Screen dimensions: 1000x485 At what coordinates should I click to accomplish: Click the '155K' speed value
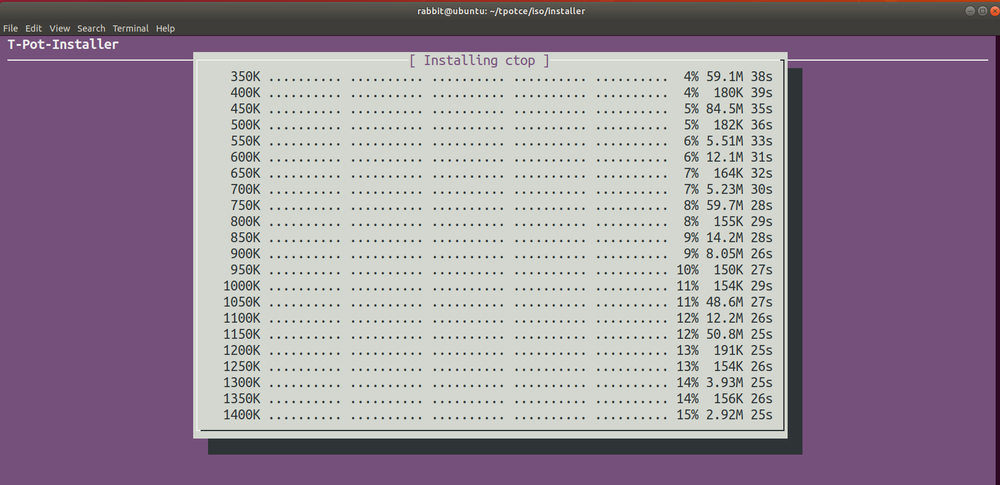pos(728,221)
